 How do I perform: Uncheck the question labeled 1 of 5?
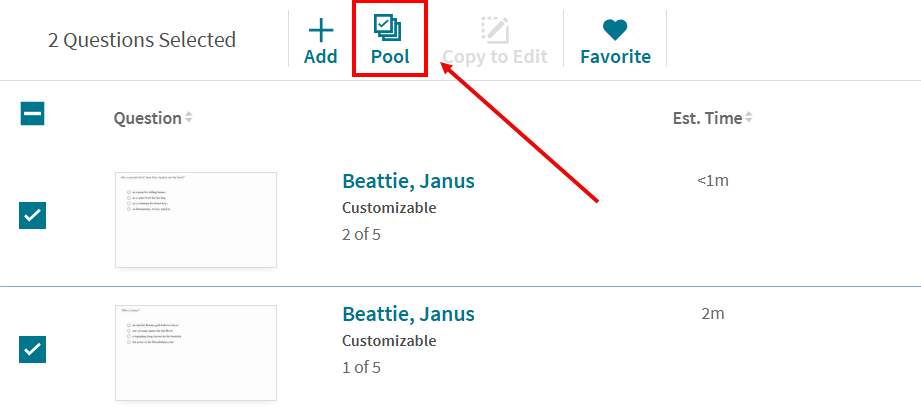32,350
